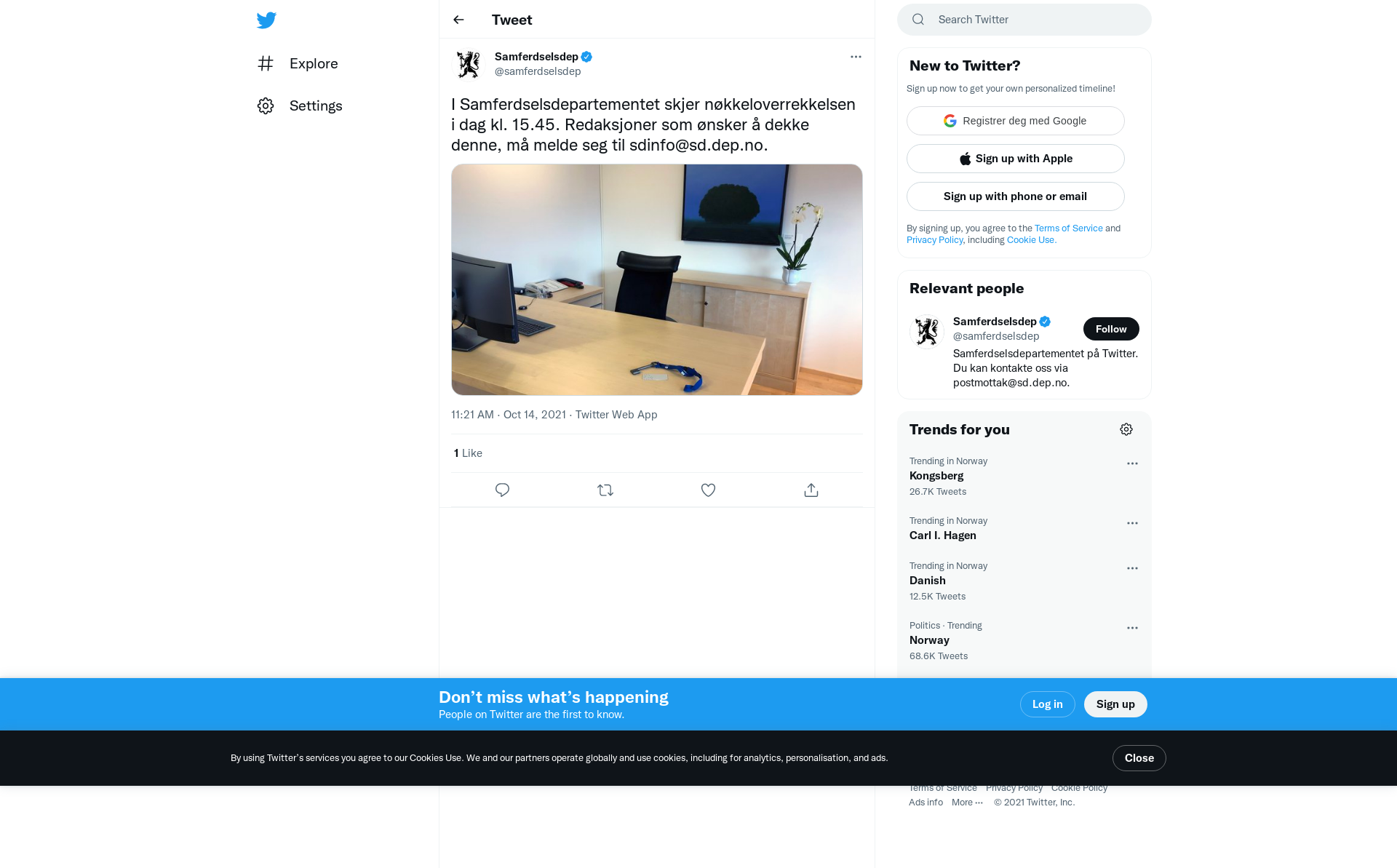Reply to the Samferdselsdep tweet
The image size is (1397, 868).
(x=502, y=490)
